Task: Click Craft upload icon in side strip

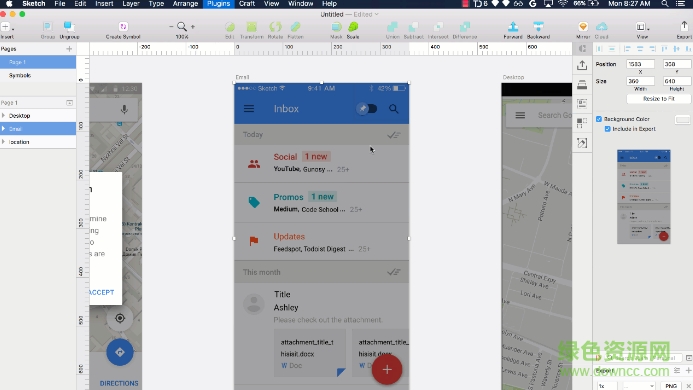Action: click(x=582, y=65)
